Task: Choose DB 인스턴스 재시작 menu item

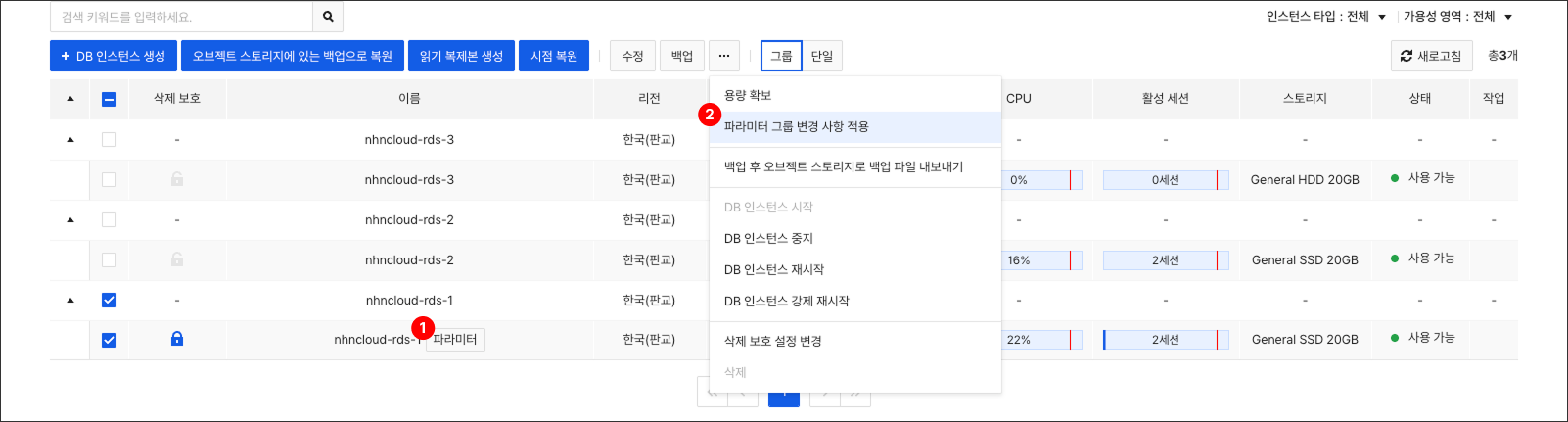Action: 855,269
